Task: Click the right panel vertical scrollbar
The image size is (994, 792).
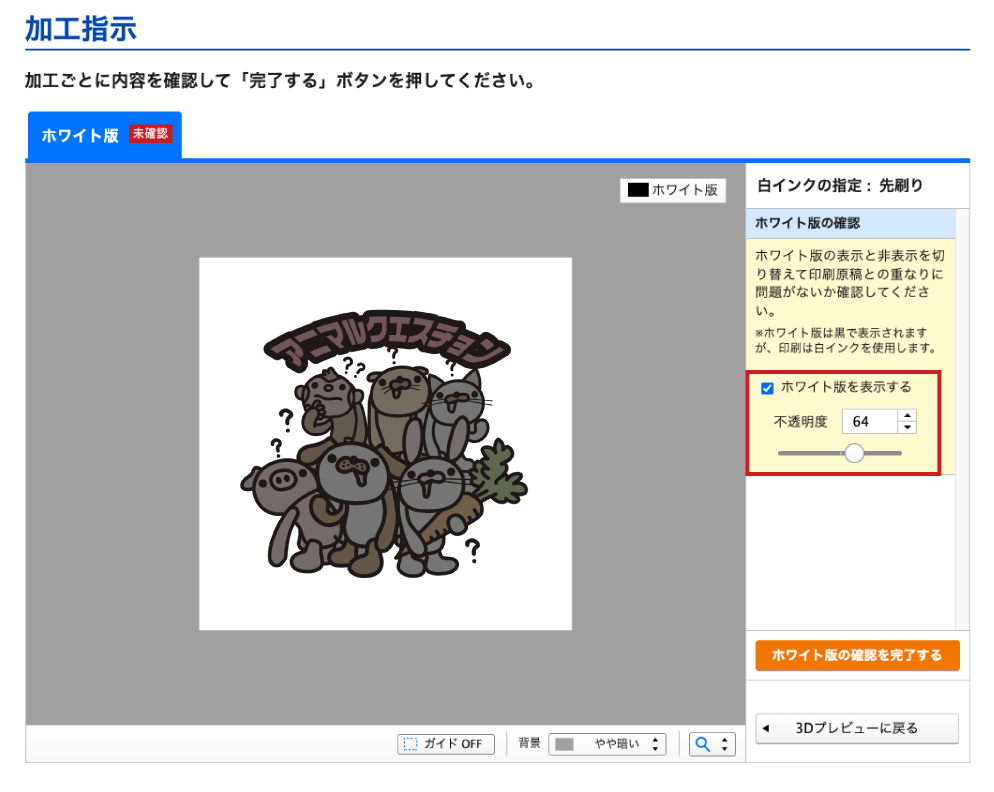Action: coord(962,420)
